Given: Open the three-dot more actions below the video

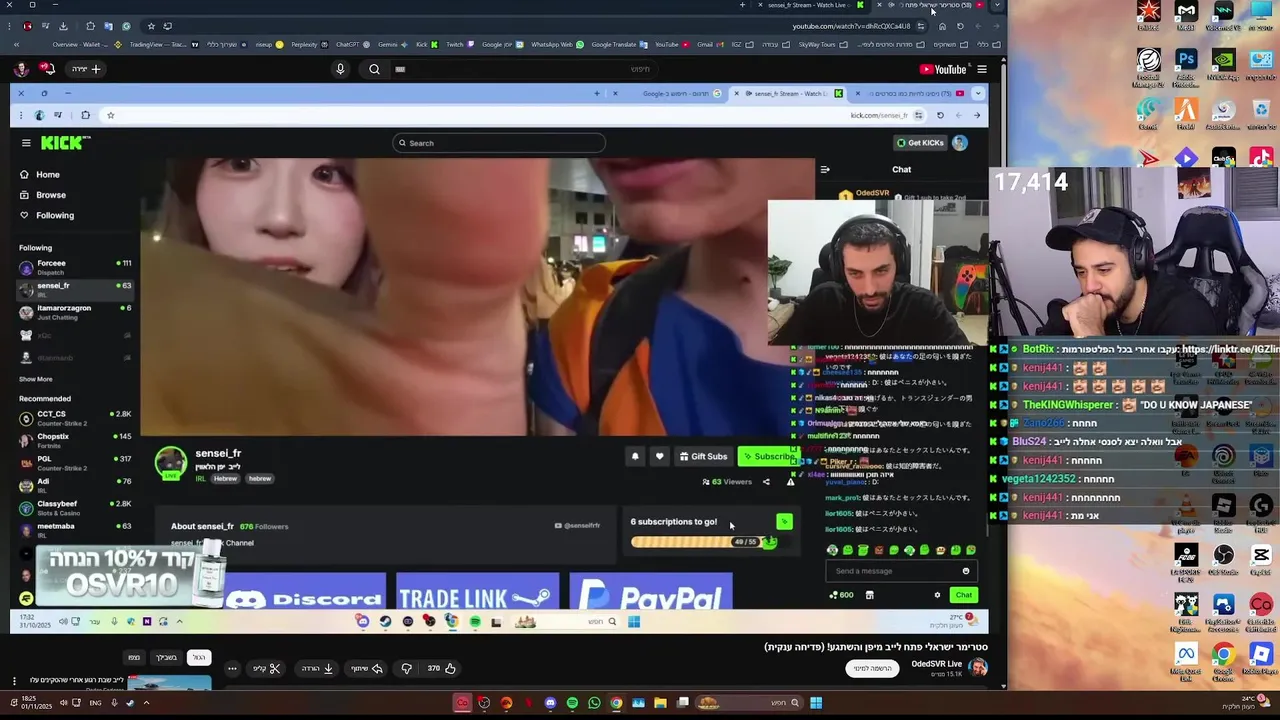Looking at the screenshot, I should point(232,668).
